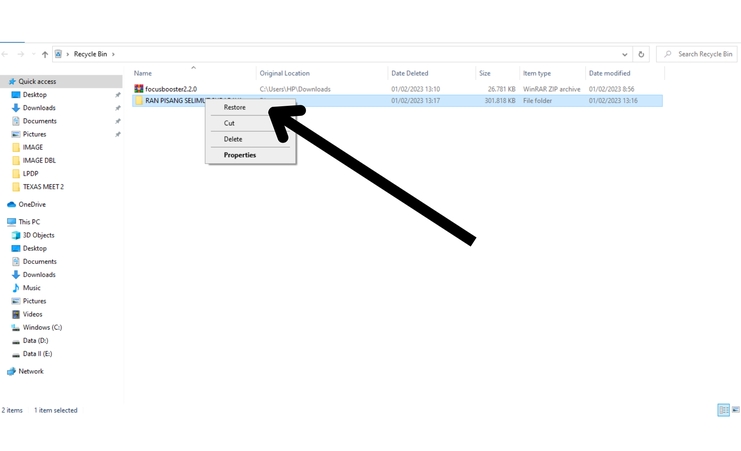This screenshot has height=451, width=741.
Task: Click Recycle Bin in the address path
Action: point(90,54)
